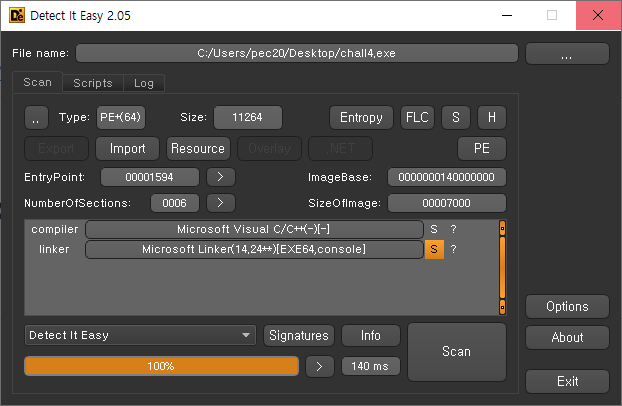This screenshot has width=622, height=406.
Task: Open strings with the top S button
Action: pyautogui.click(x=456, y=117)
